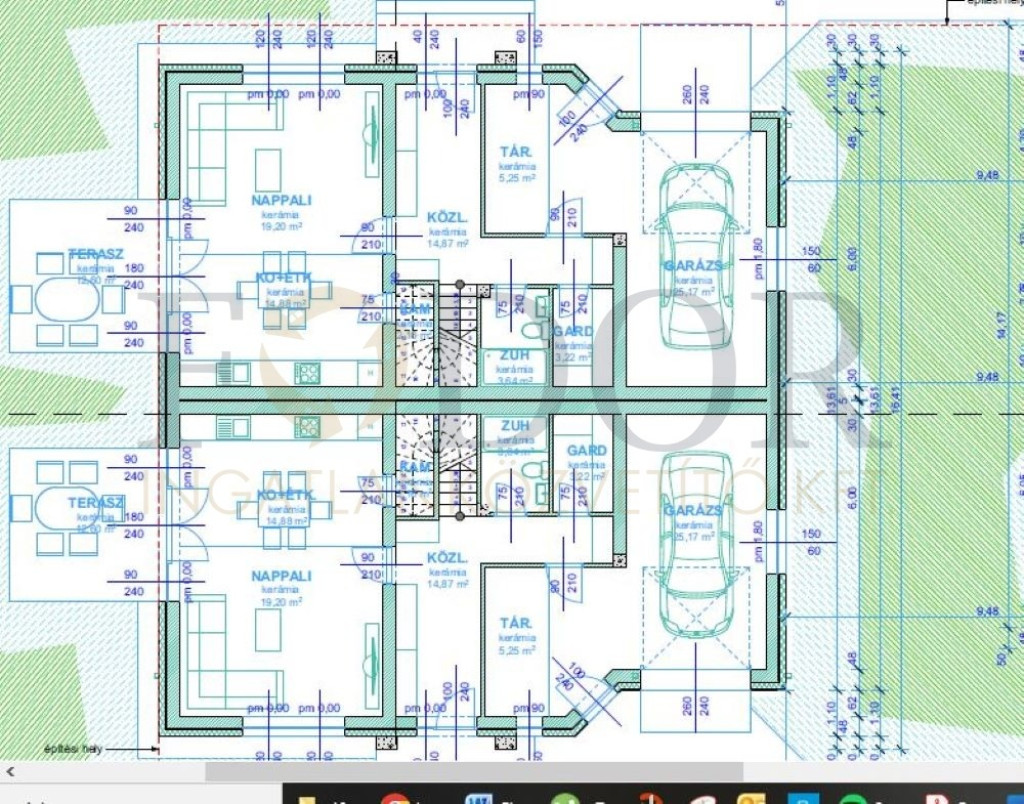Image resolution: width=1024 pixels, height=804 pixels.
Task: Click the scroll left arrow
Action: [11, 772]
